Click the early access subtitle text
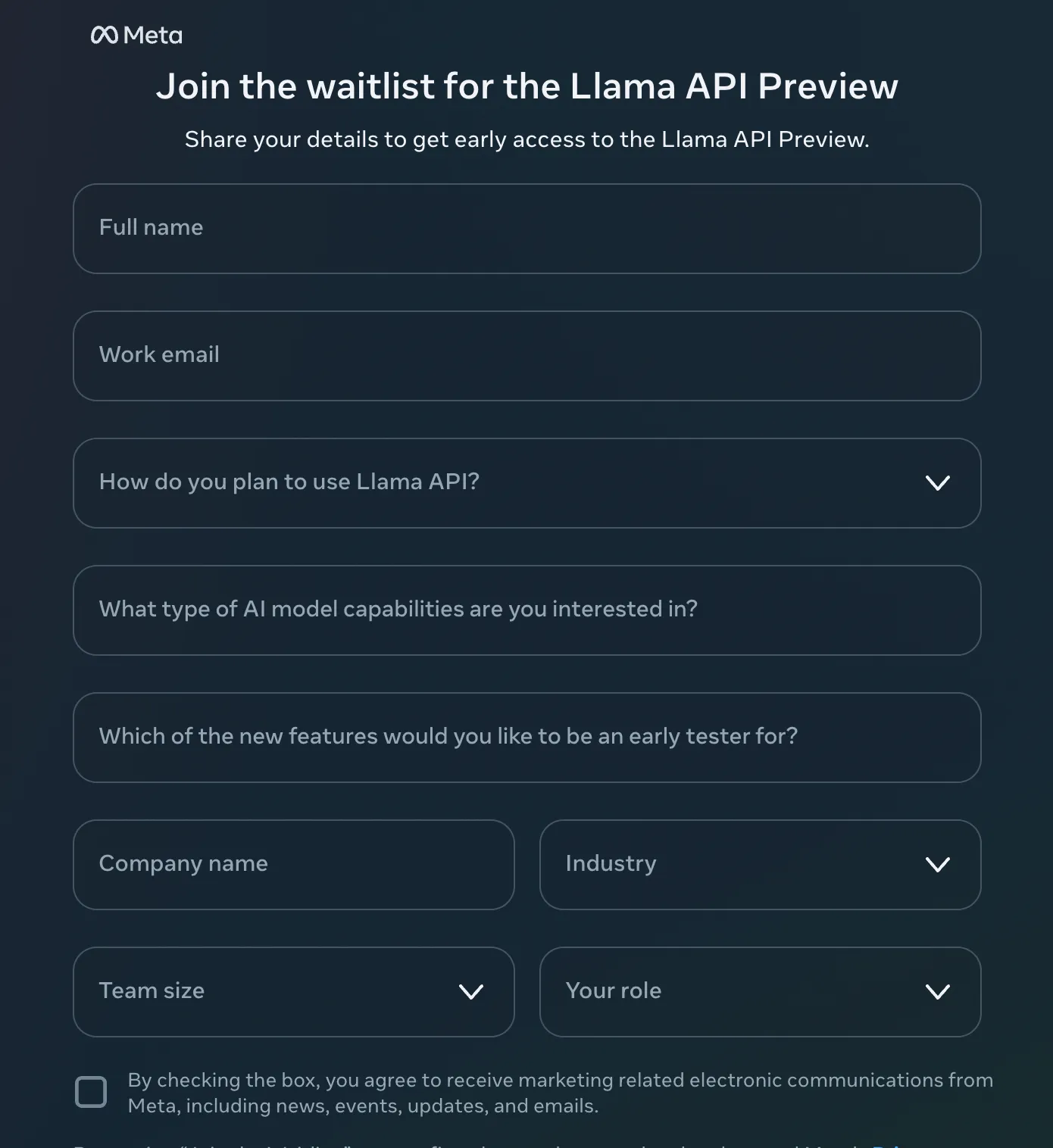The width and height of the screenshot is (1053, 1148). click(526, 139)
